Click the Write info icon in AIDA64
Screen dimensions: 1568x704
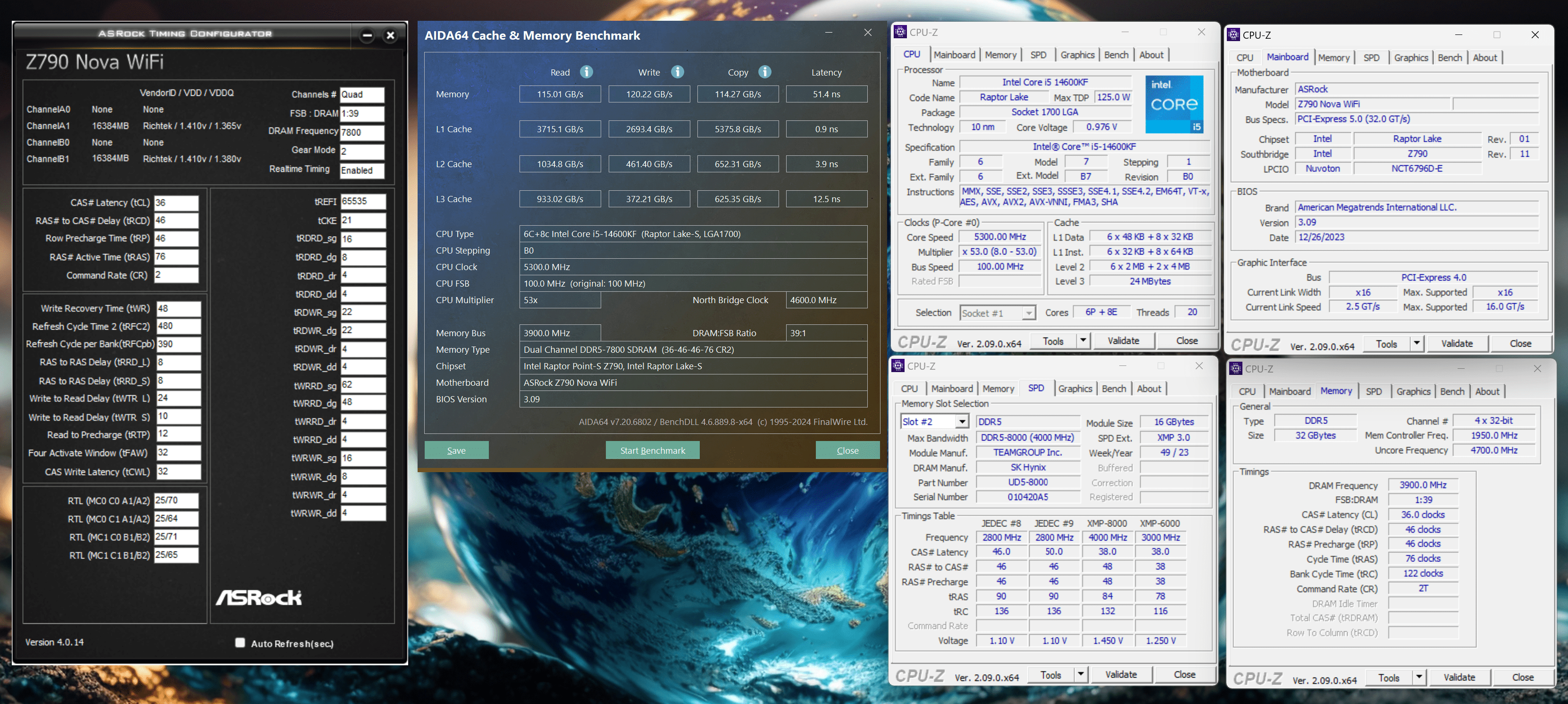point(677,72)
